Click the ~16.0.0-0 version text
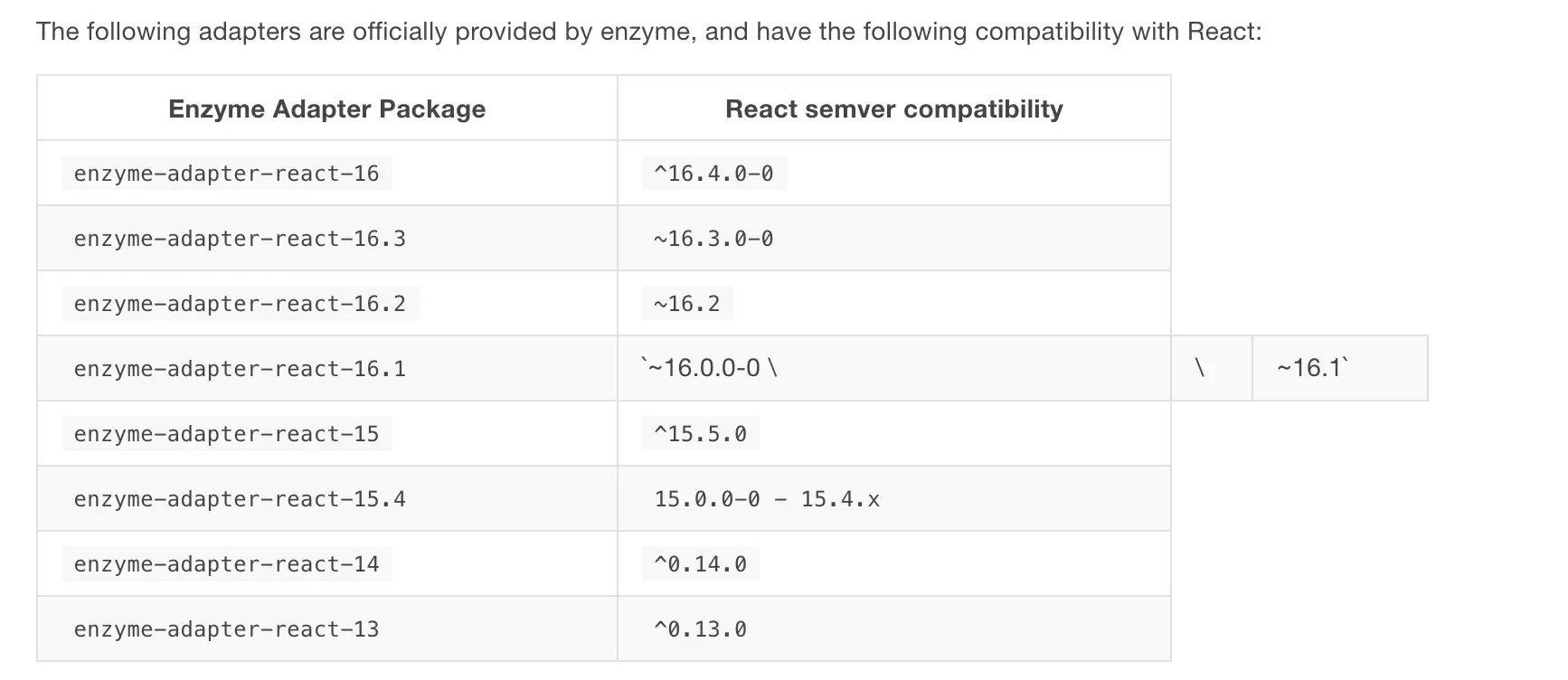The height and width of the screenshot is (680, 1568). [x=708, y=369]
